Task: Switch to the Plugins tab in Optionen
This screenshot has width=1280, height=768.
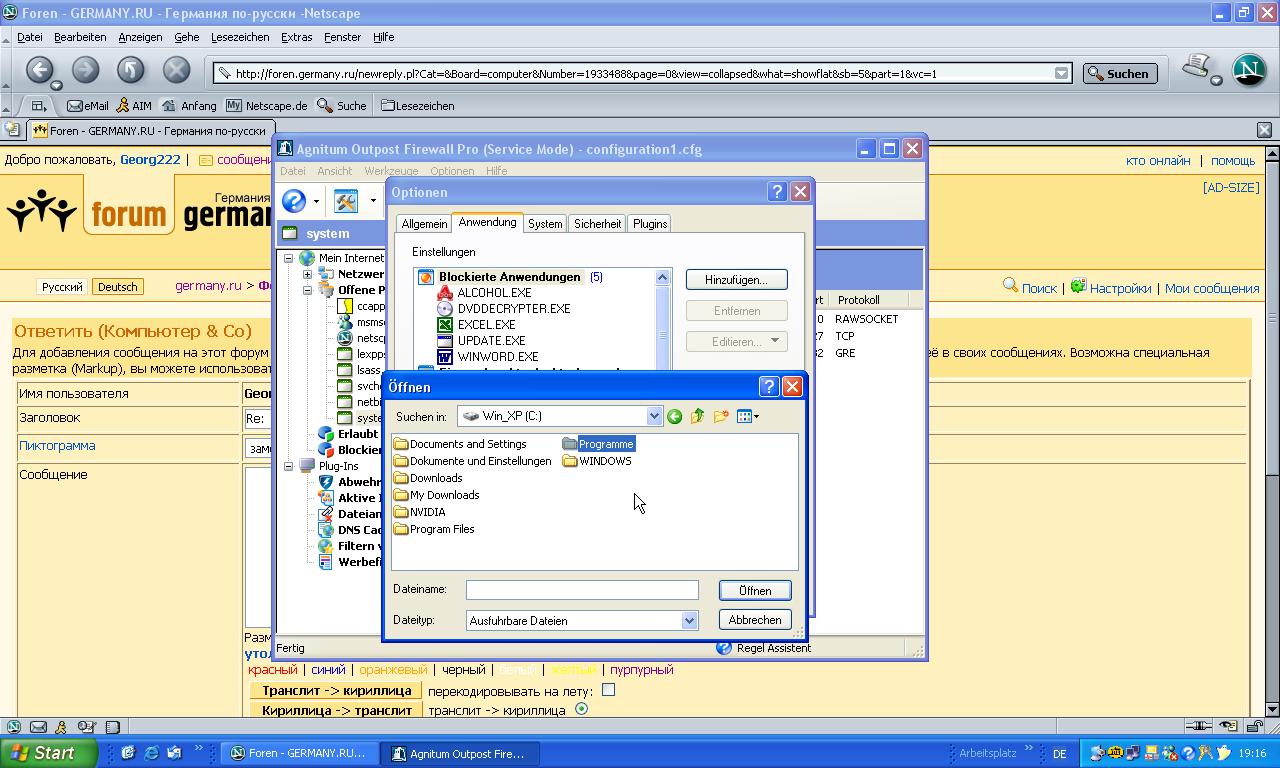Action: pyautogui.click(x=649, y=224)
